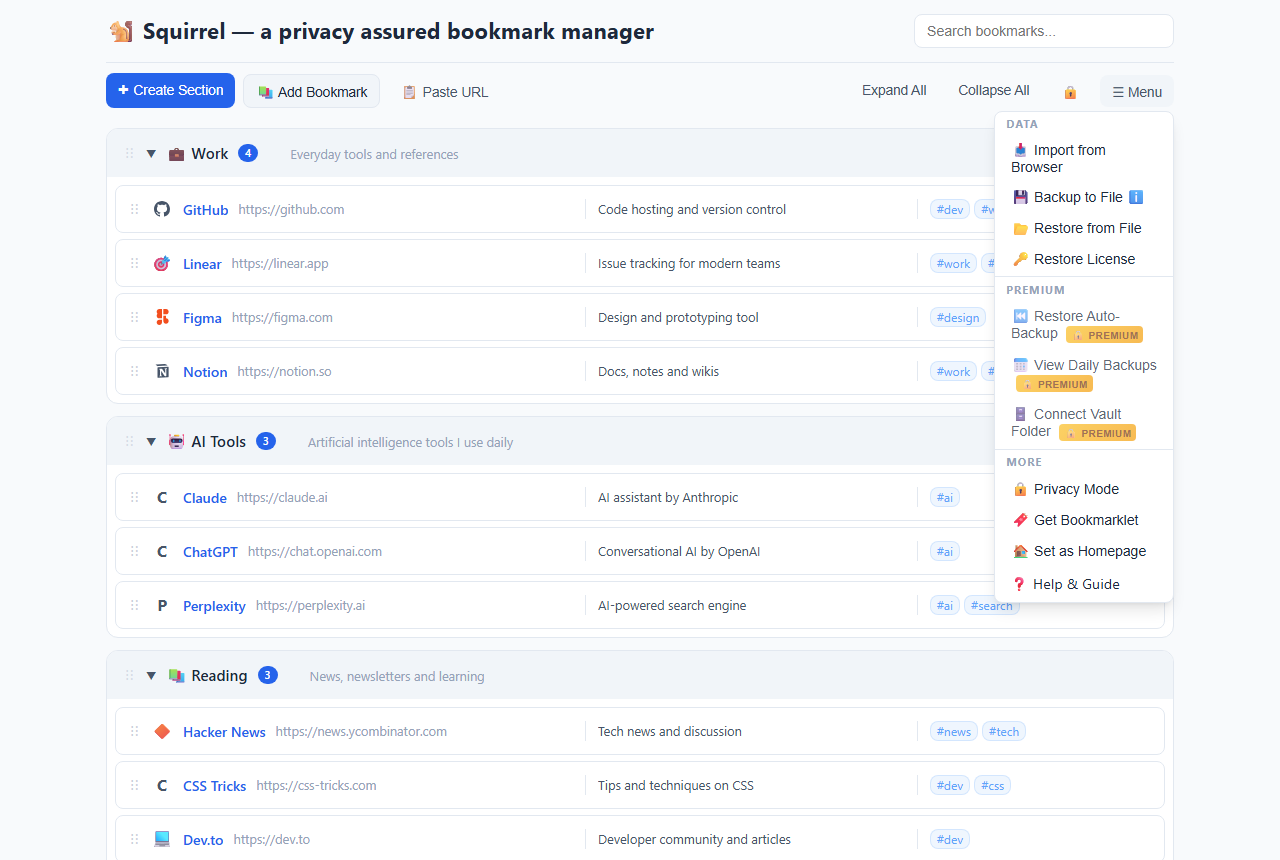Click the #ai tag on ChatGPT row
Screen dimensions: 1280x860
point(945,551)
